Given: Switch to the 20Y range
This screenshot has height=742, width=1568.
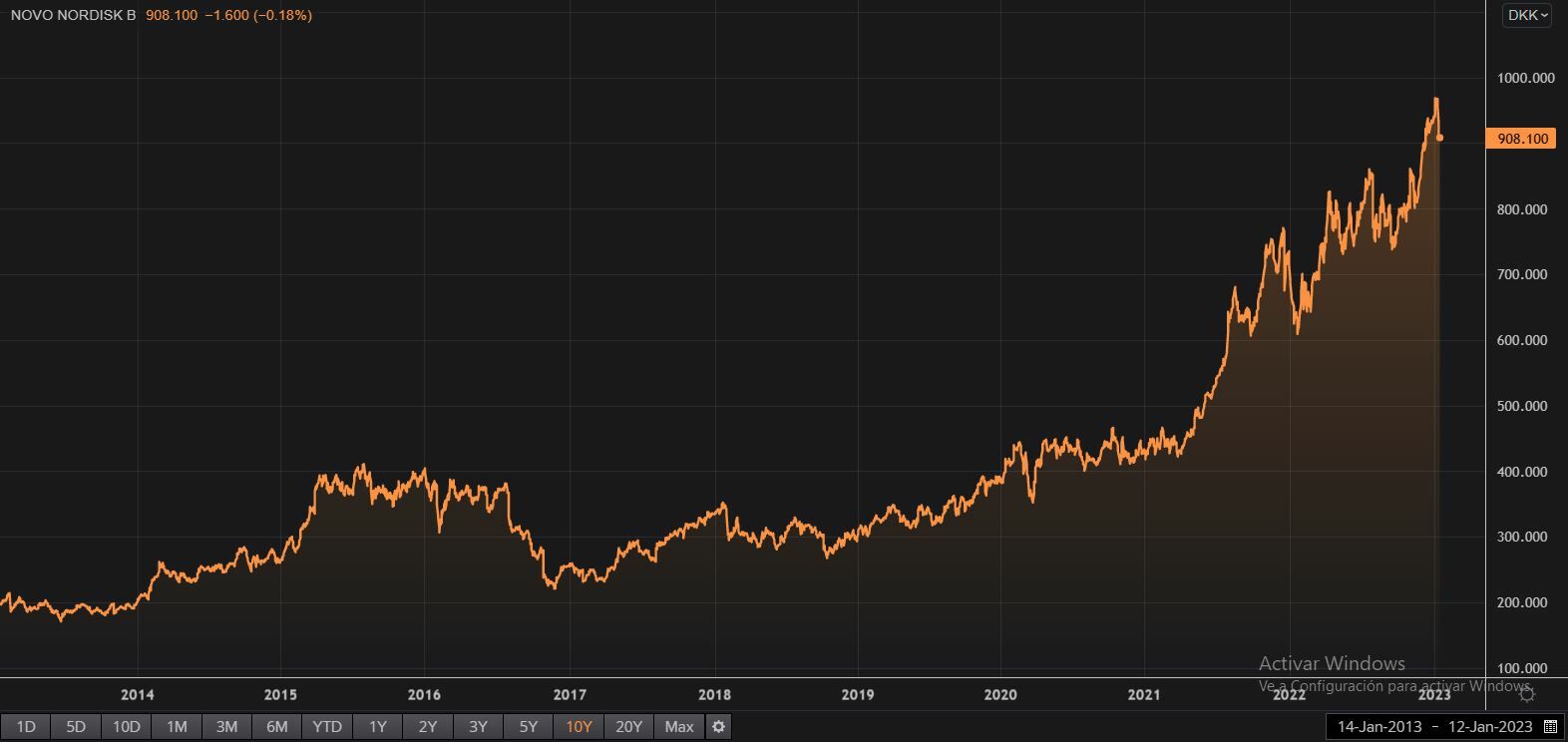Looking at the screenshot, I should pos(628,726).
